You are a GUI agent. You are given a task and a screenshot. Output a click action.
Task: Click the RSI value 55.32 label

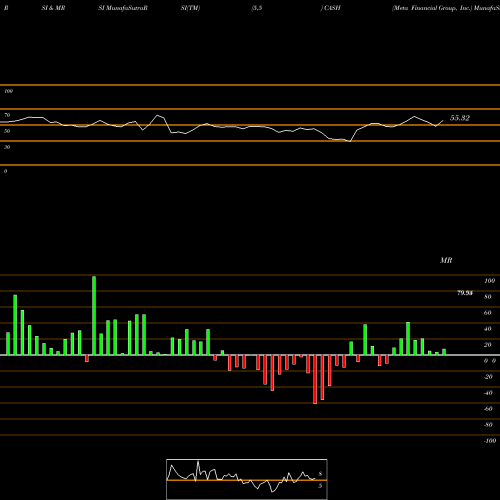(x=460, y=118)
